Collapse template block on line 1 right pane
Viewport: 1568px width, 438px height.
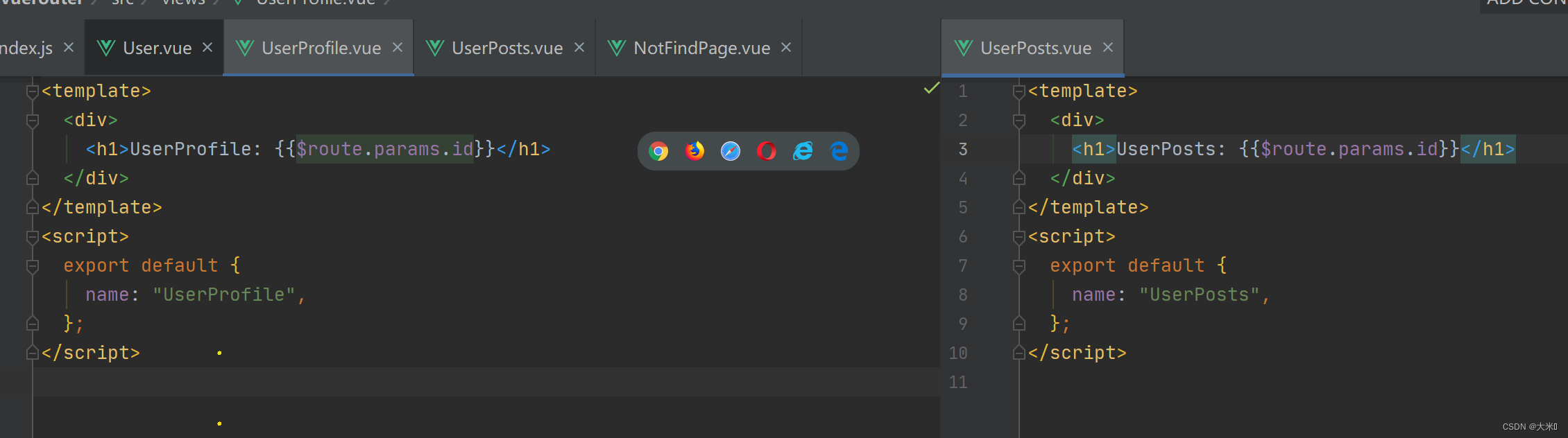[1019, 91]
